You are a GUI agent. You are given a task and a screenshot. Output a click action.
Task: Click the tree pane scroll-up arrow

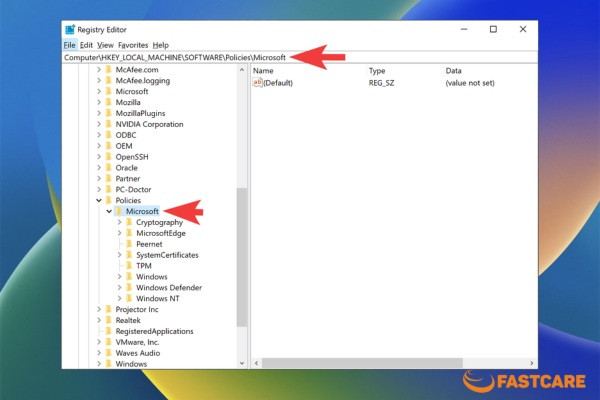coord(242,70)
